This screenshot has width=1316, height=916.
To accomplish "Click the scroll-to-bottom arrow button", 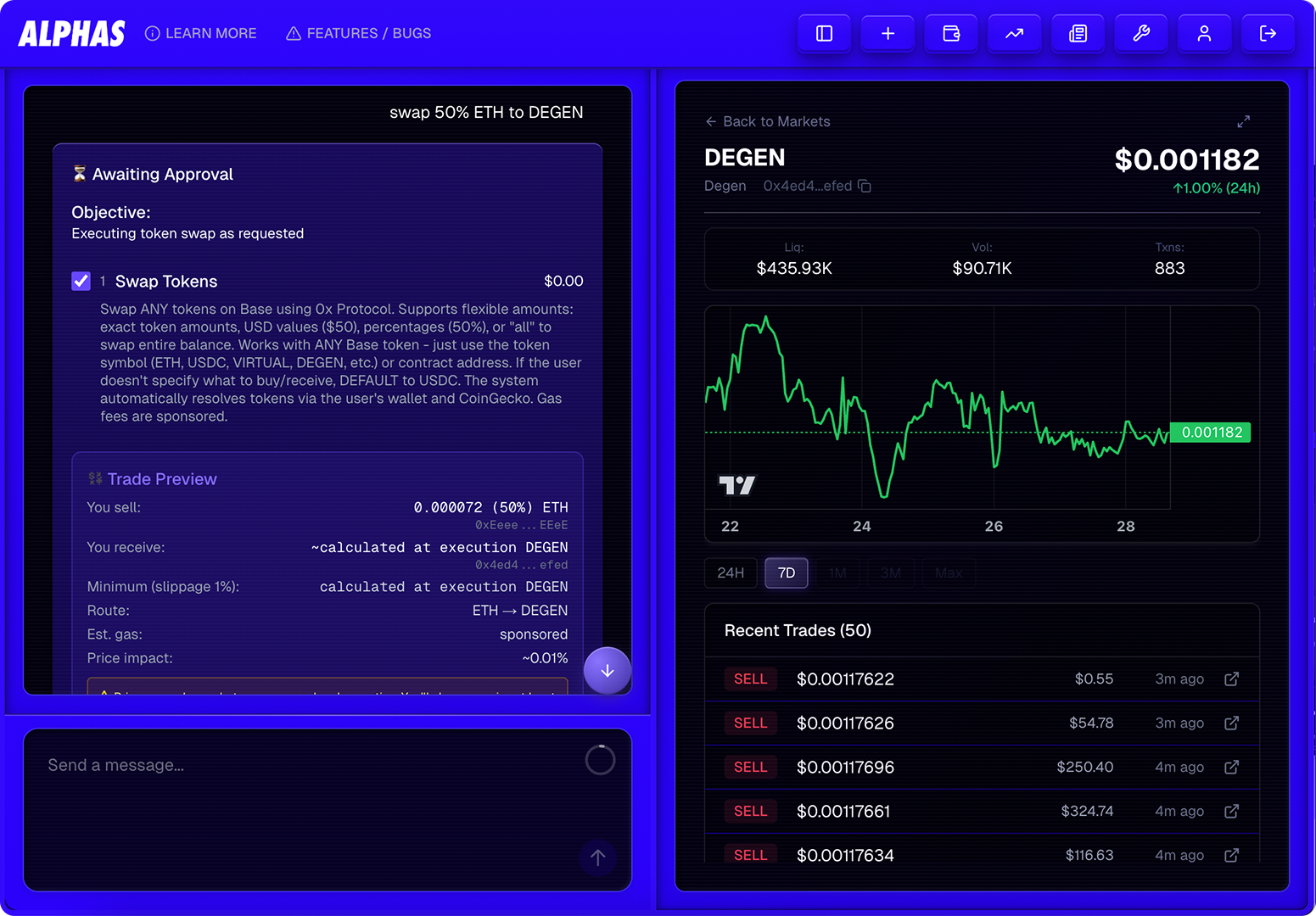I will (608, 671).
